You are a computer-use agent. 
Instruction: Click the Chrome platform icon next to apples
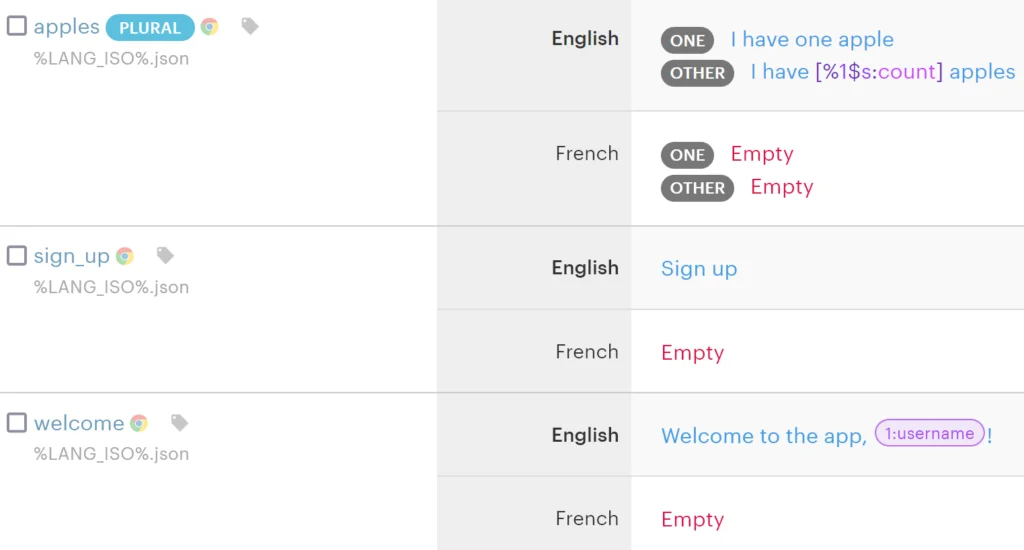[209, 27]
